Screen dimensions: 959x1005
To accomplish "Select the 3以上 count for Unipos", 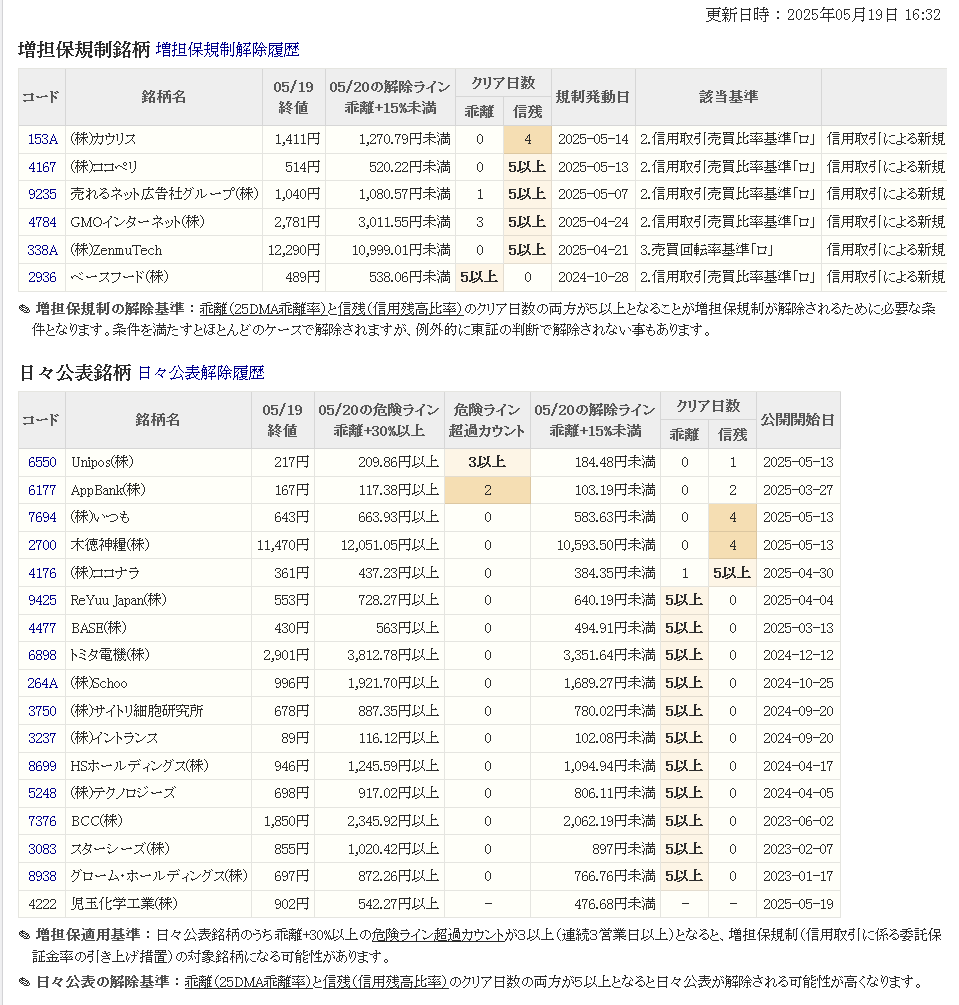I will (487, 462).
